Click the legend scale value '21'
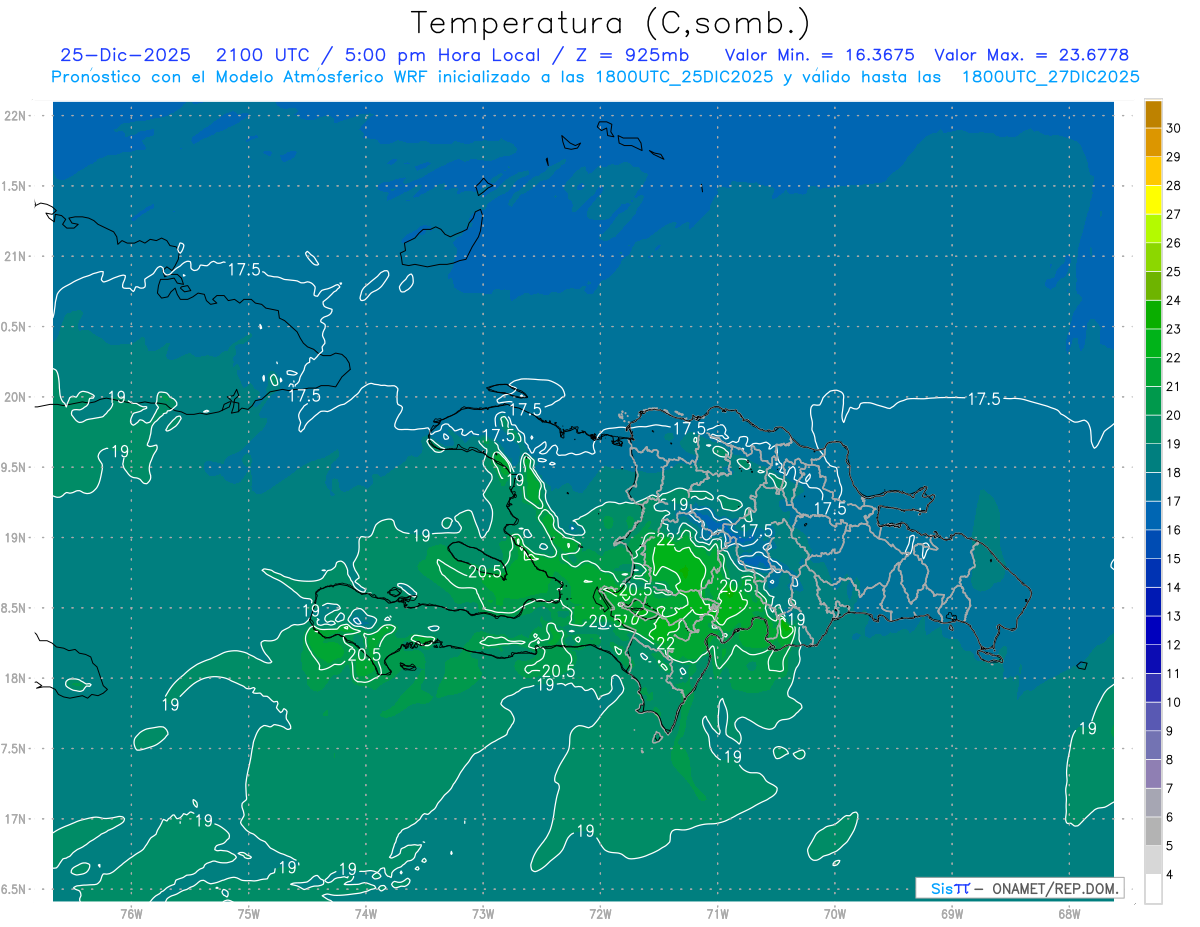The height and width of the screenshot is (927, 1200). pos(1174,386)
